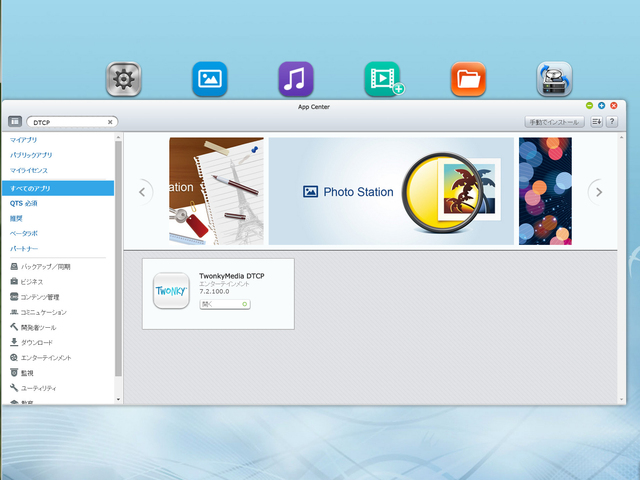
Task: Click the notebook banner on the left
Action: pyautogui.click(x=216, y=191)
